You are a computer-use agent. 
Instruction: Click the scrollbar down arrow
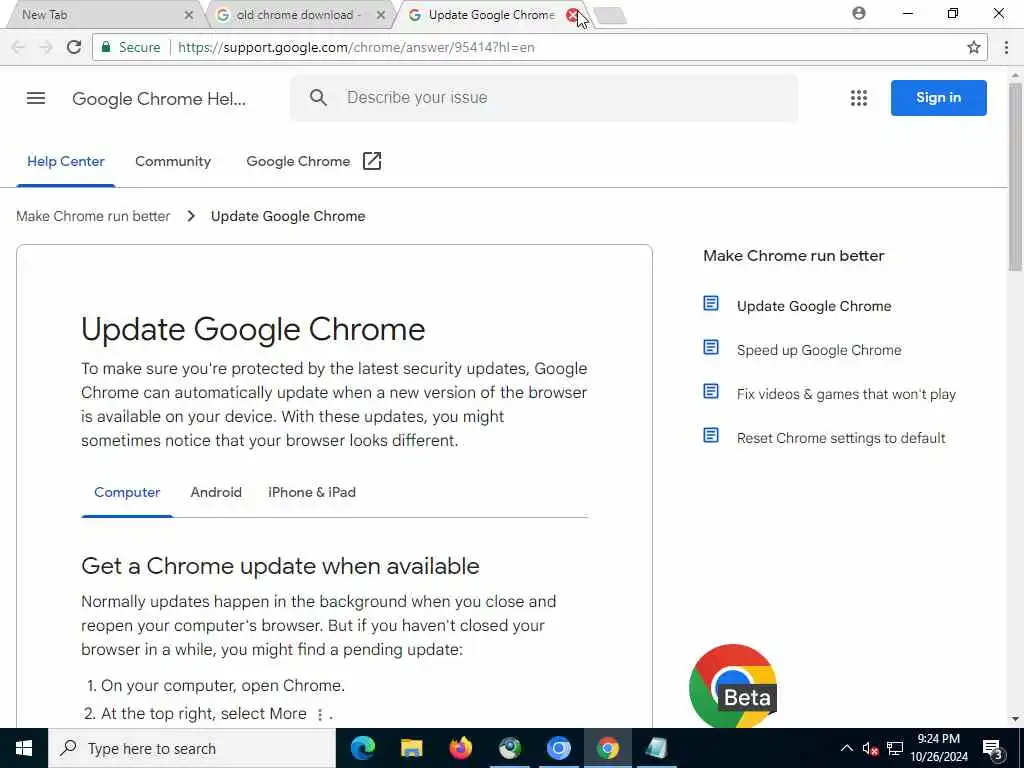(x=1016, y=720)
